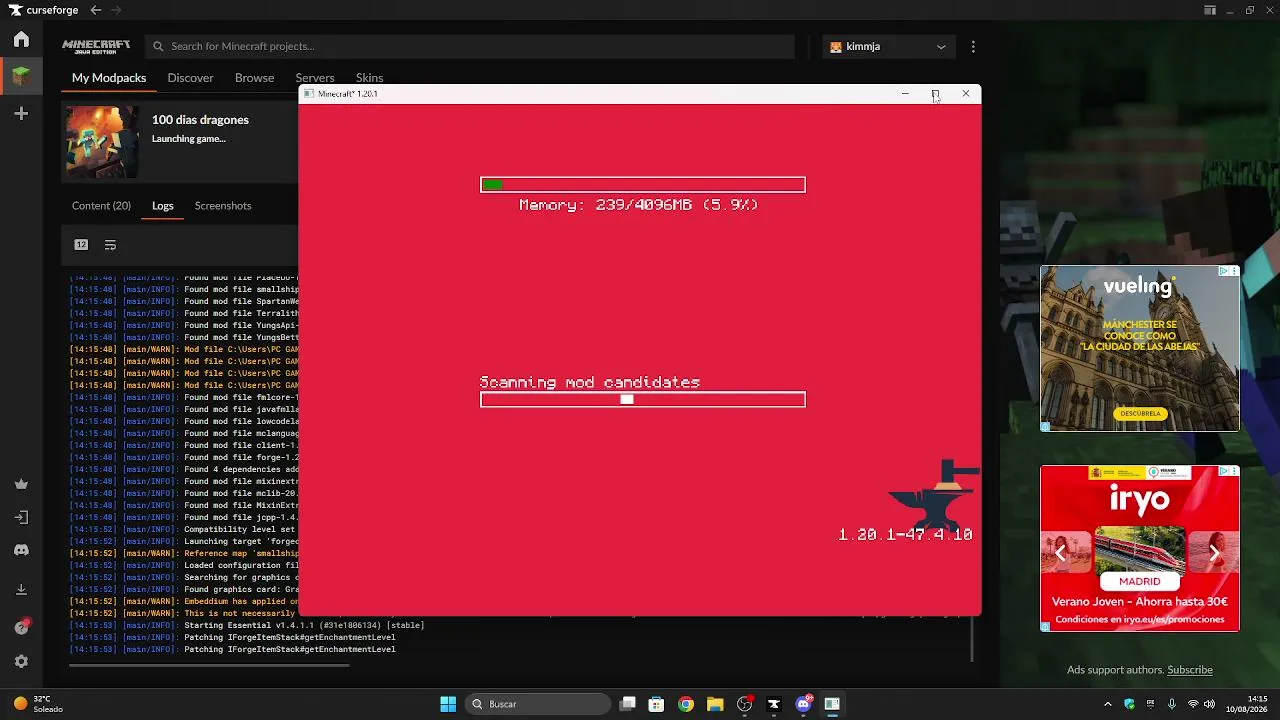Click the Subscribe link under the ads
Image resolution: width=1280 pixels, height=720 pixels.
(1190, 670)
